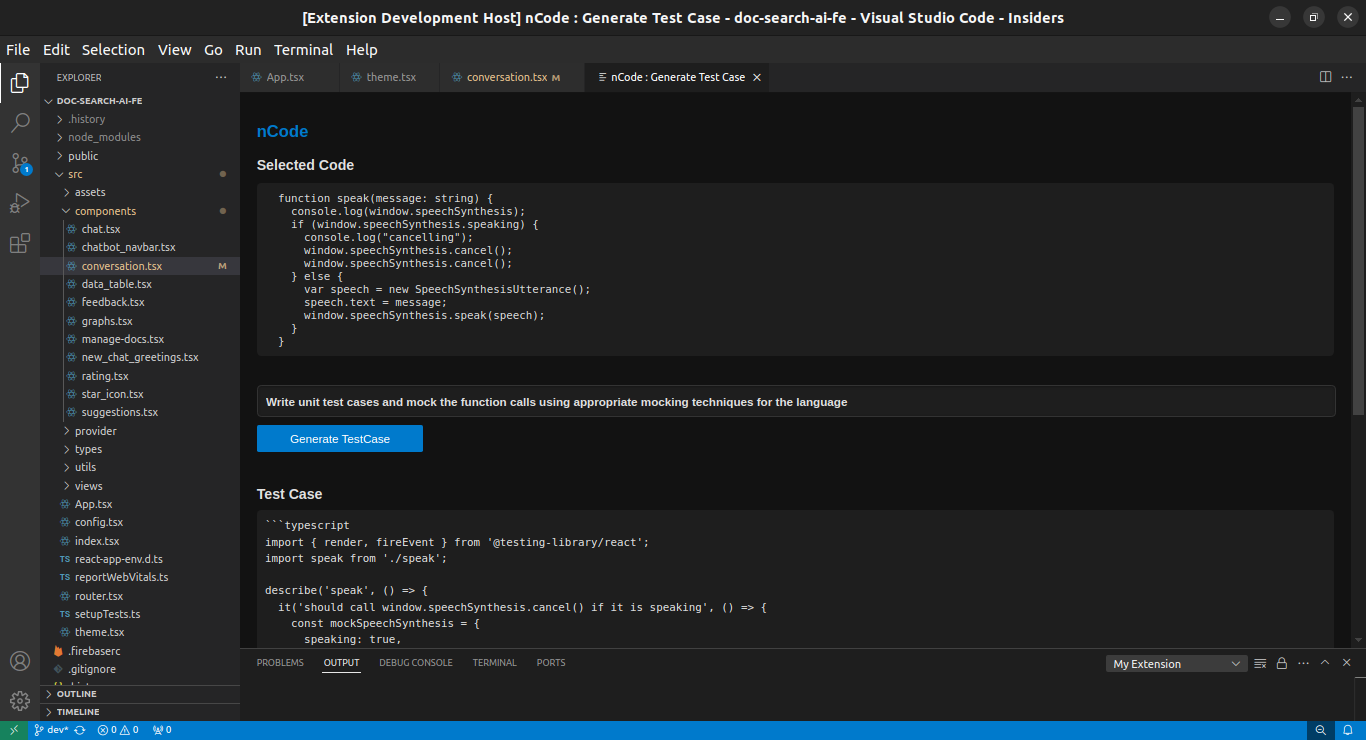
Task: Click the dev* git branch indicator
Action: click(51, 730)
